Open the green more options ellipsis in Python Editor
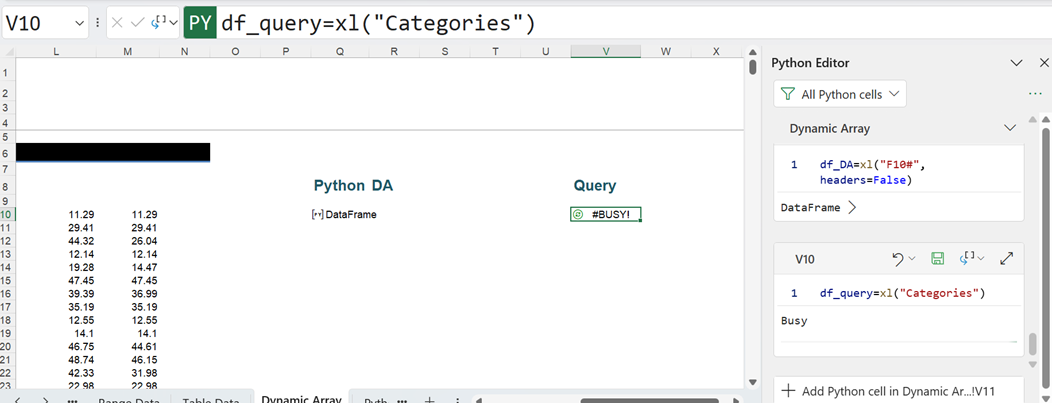Viewport: 1052px width, 403px height. pos(1035,94)
